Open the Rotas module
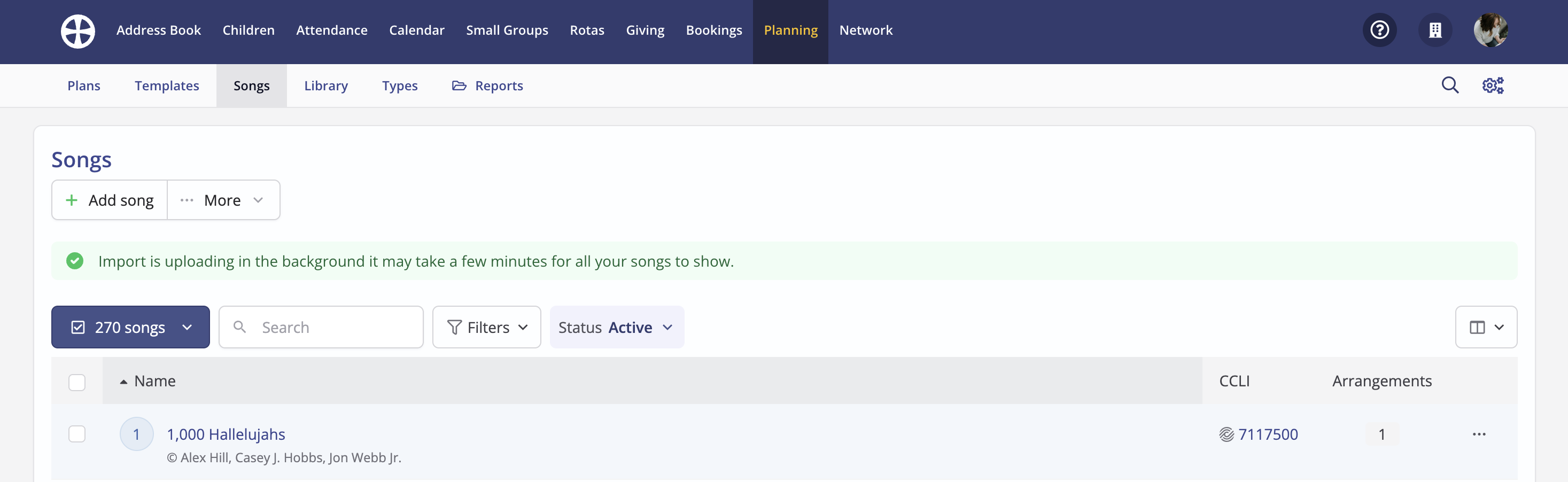1568x482 pixels. (587, 30)
